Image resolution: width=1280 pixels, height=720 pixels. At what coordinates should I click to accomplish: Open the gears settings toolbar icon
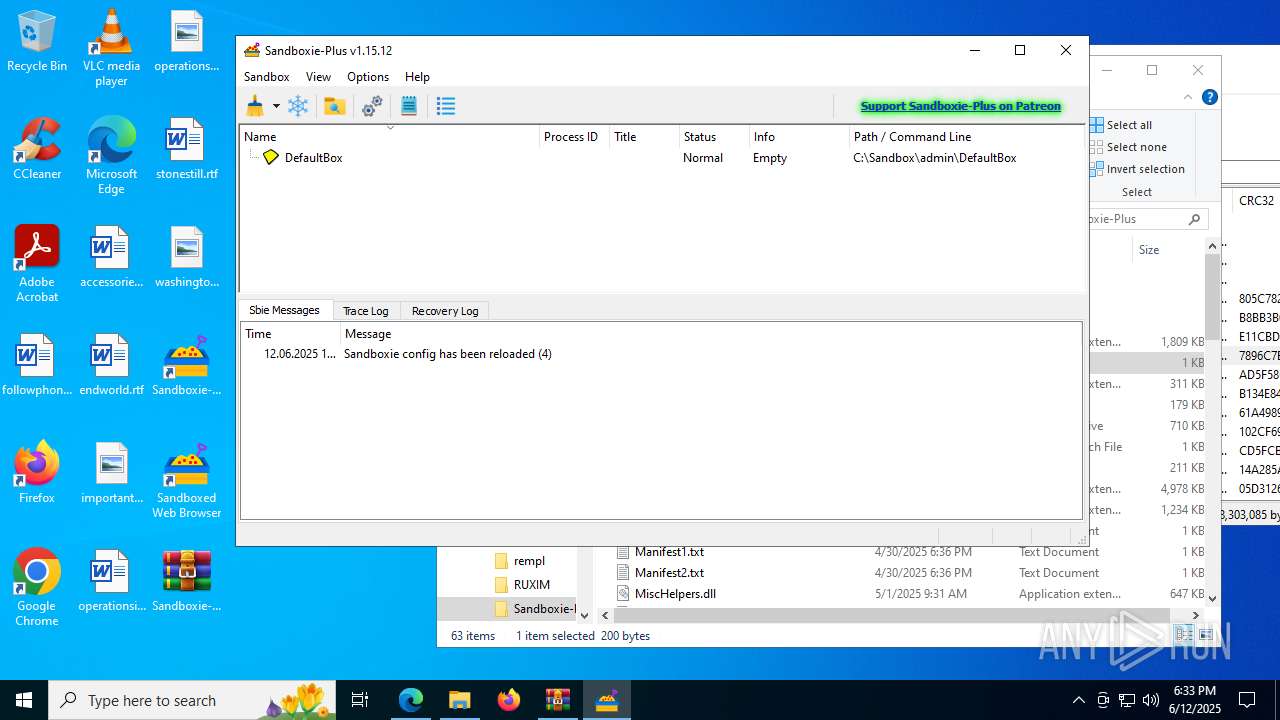click(372, 106)
